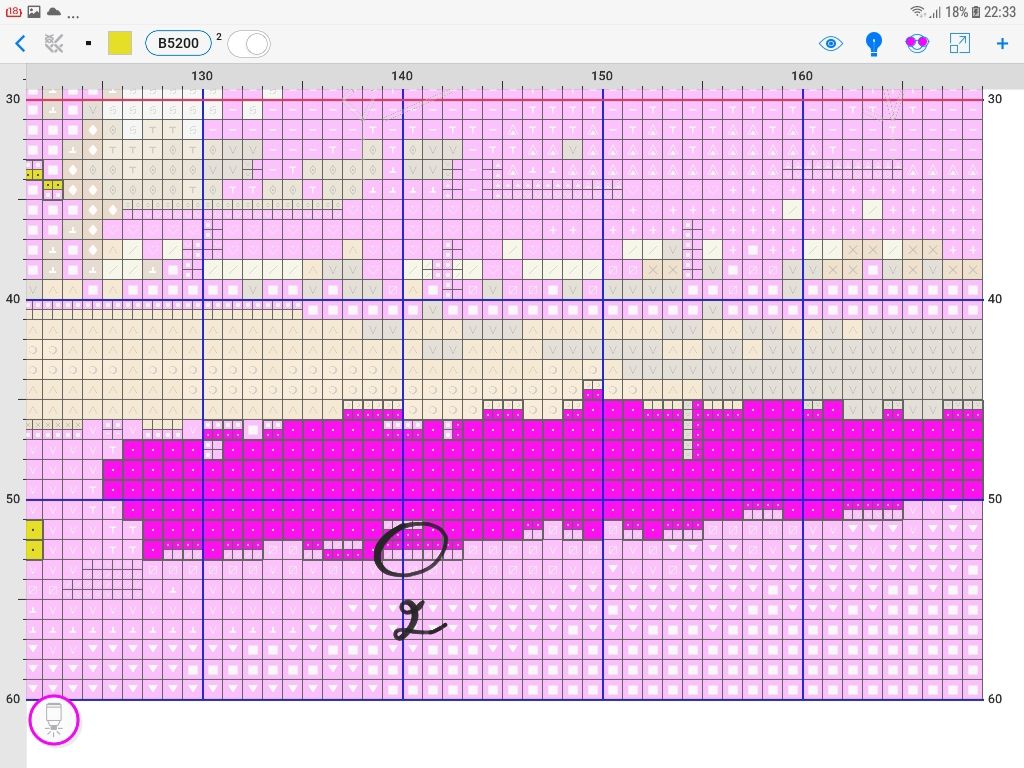The image size is (1024, 768).
Task: Click the handwritten oval annotation
Action: coord(411,551)
